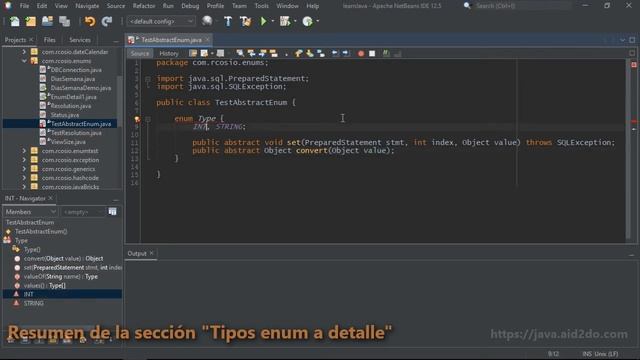
Task: Open Profile Project dropdown arrow
Action: coord(318,21)
